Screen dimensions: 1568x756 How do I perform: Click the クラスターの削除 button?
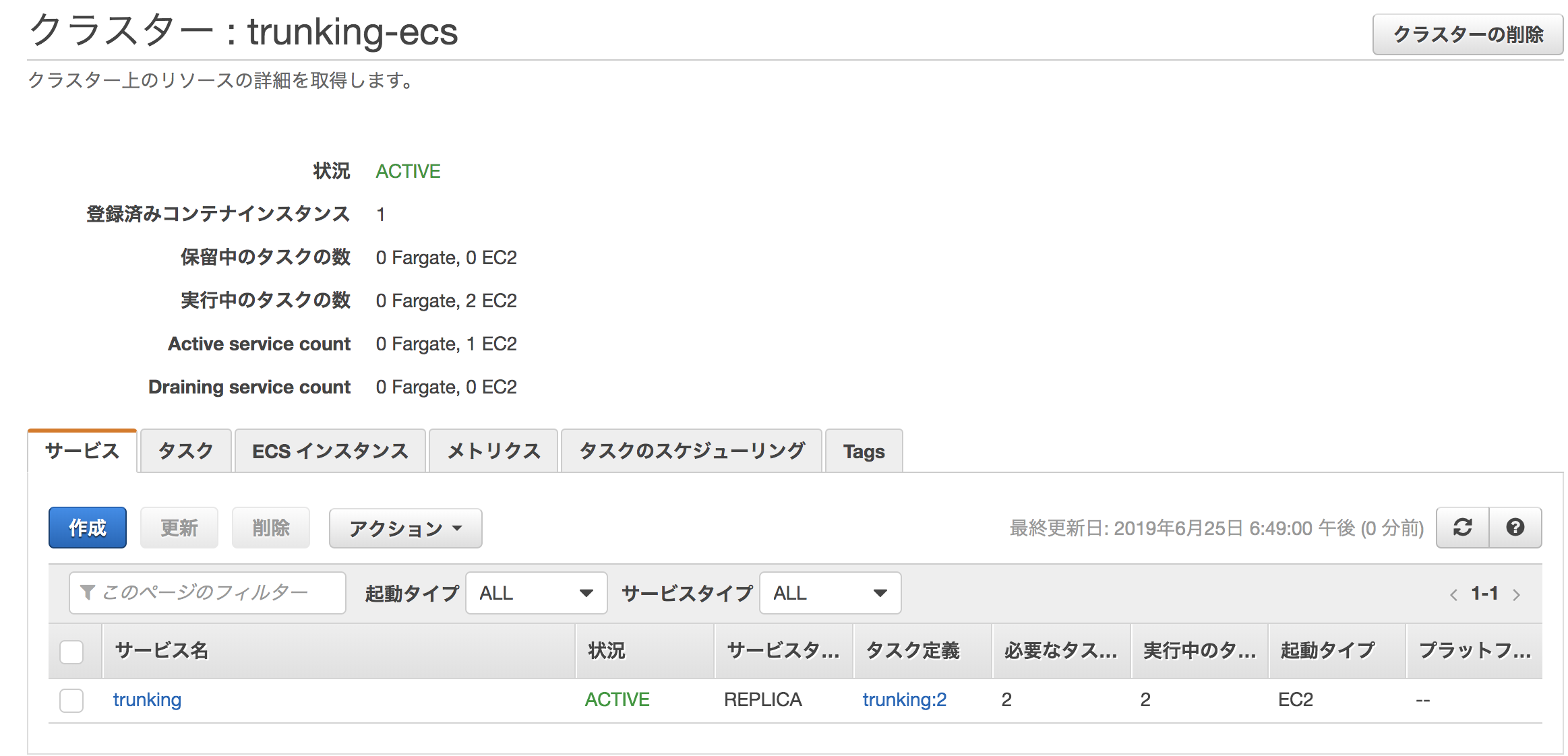(1468, 34)
